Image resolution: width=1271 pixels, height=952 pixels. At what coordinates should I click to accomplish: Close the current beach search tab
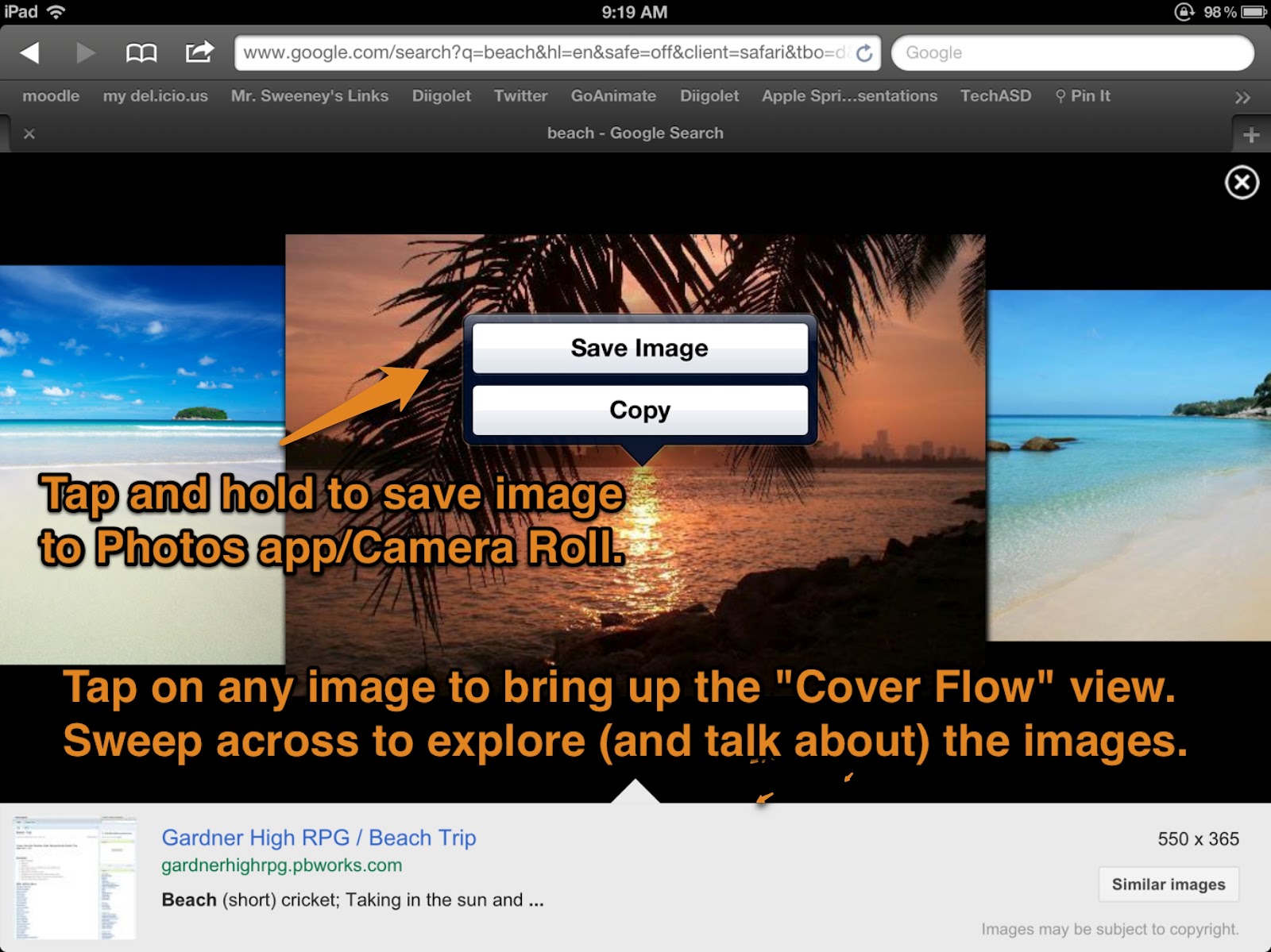click(x=29, y=133)
